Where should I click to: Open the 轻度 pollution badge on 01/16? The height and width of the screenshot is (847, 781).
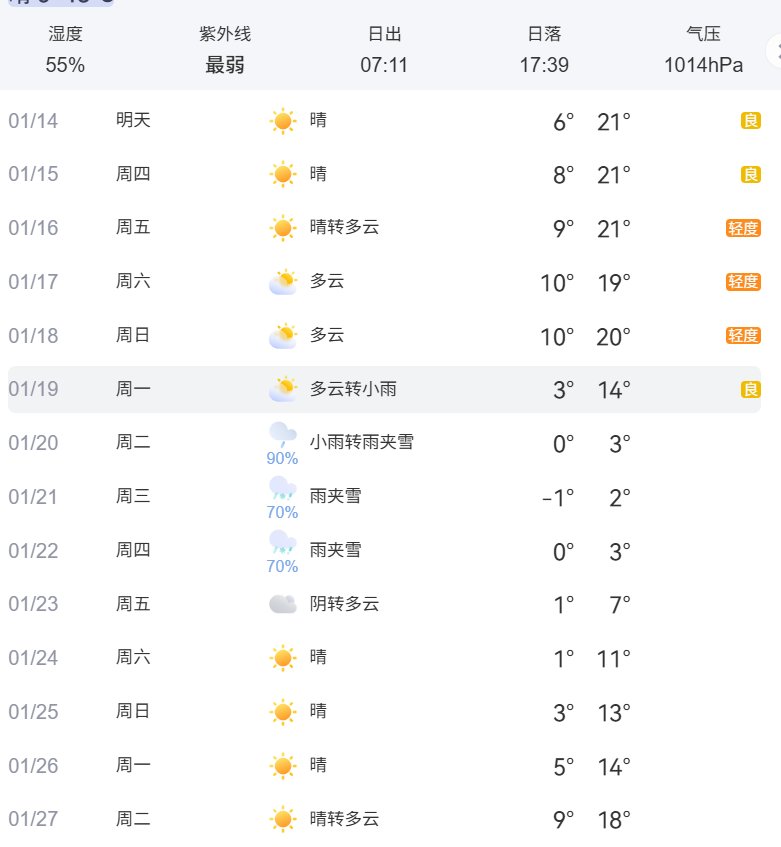[743, 228]
